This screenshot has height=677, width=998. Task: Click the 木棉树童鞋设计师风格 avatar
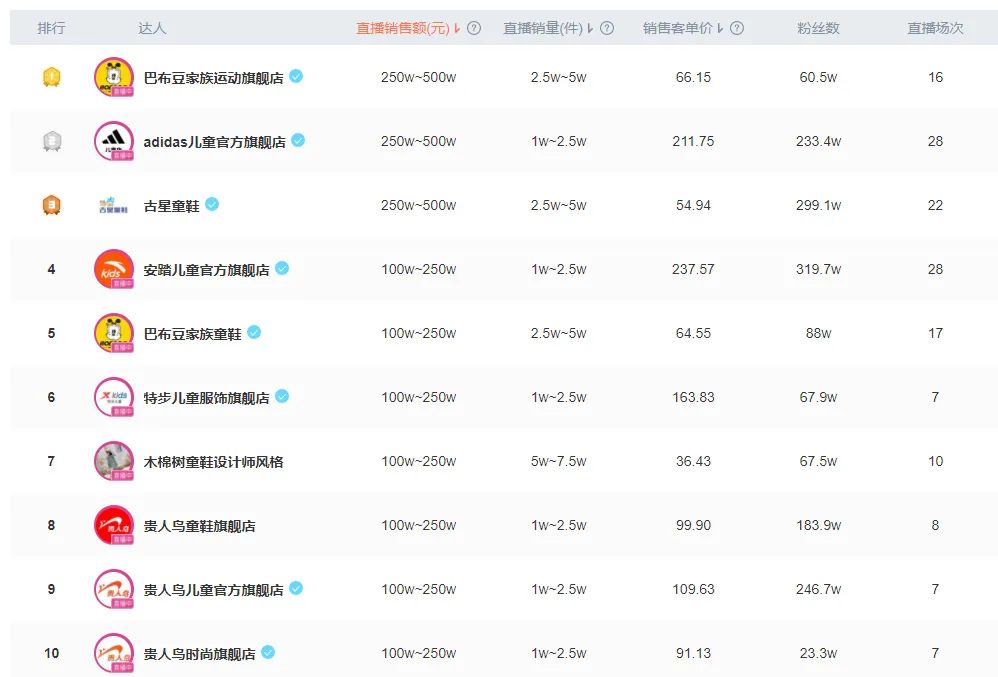[x=113, y=461]
